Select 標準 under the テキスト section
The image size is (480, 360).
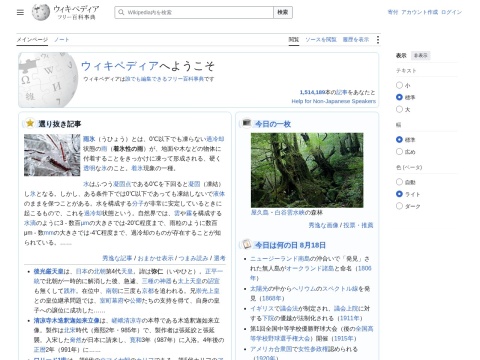point(399,97)
